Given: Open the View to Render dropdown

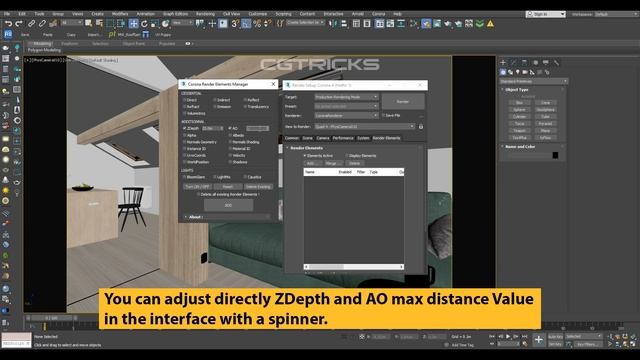Looking at the screenshot, I should tap(365, 127).
